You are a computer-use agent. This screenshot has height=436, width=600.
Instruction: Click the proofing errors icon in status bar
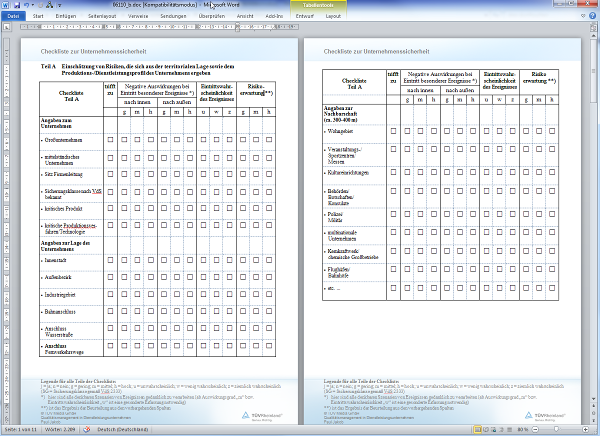coord(85,430)
